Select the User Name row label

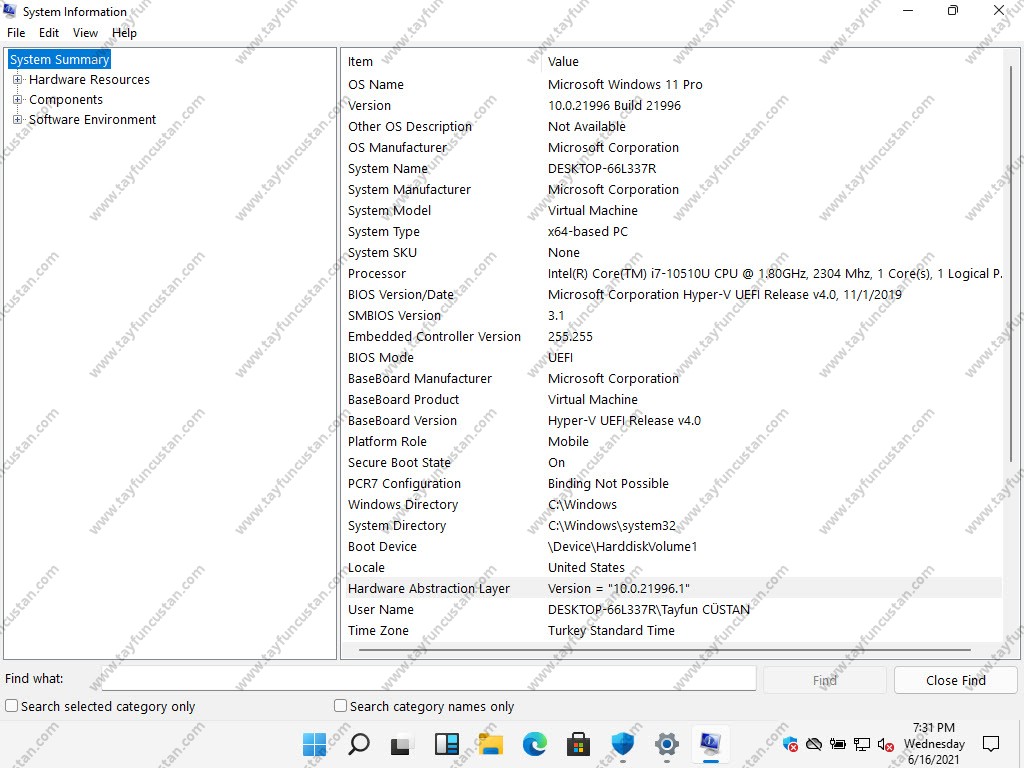point(381,609)
